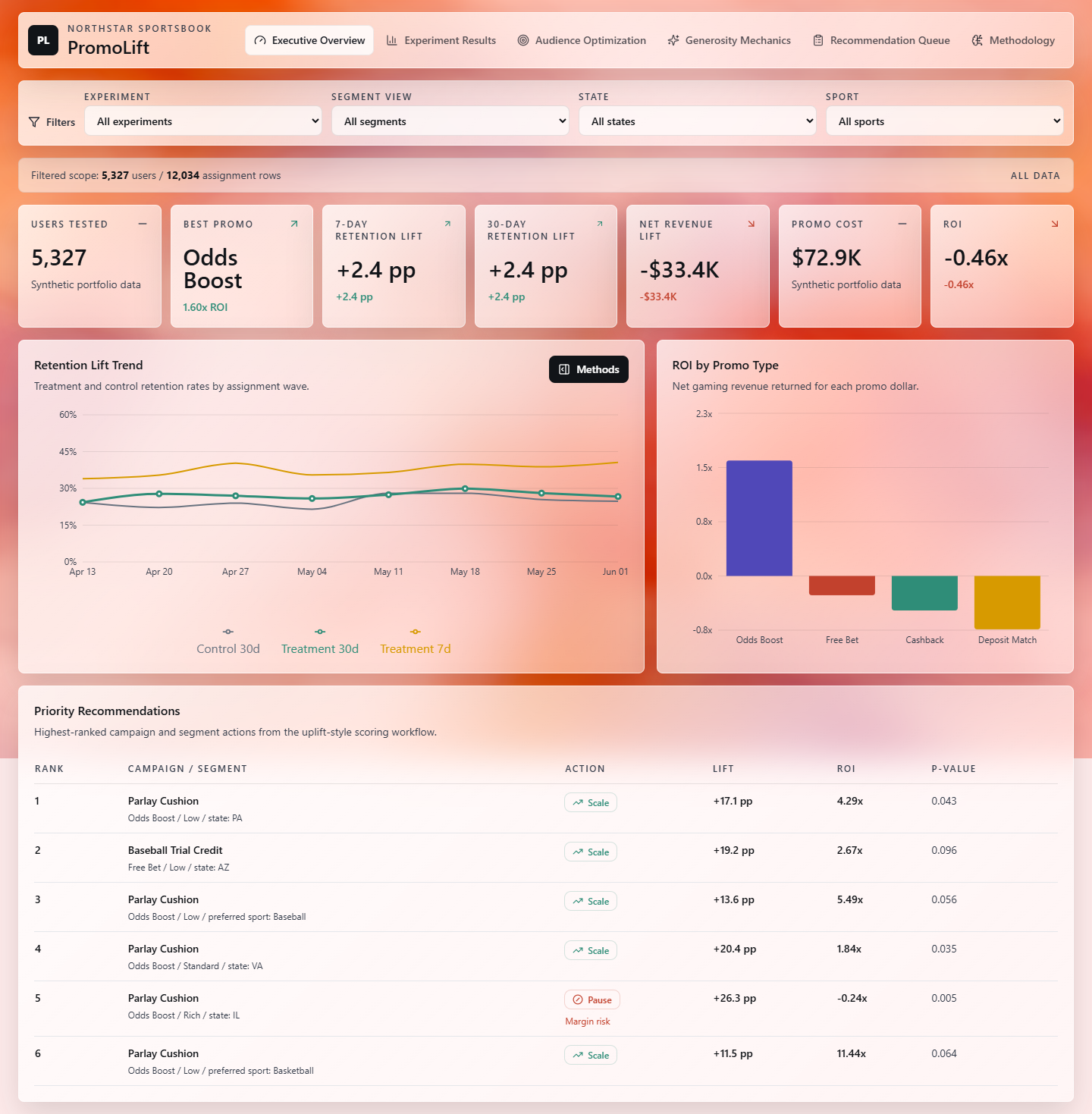Click the dash icon on Users Tested card
1092x1114 pixels.
143,224
